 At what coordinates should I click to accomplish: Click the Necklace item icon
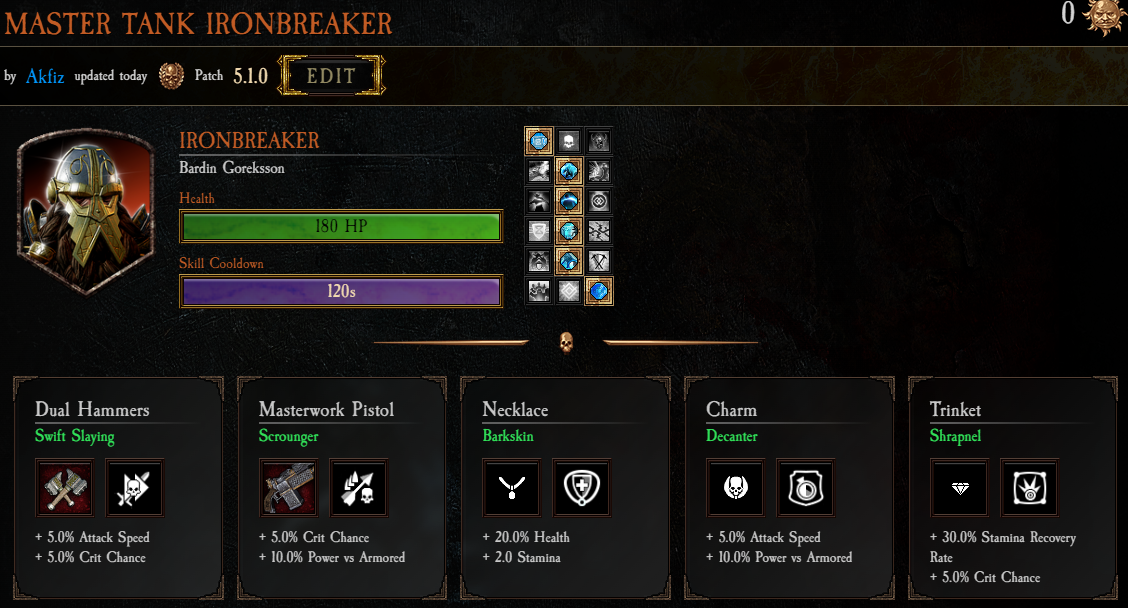511,488
